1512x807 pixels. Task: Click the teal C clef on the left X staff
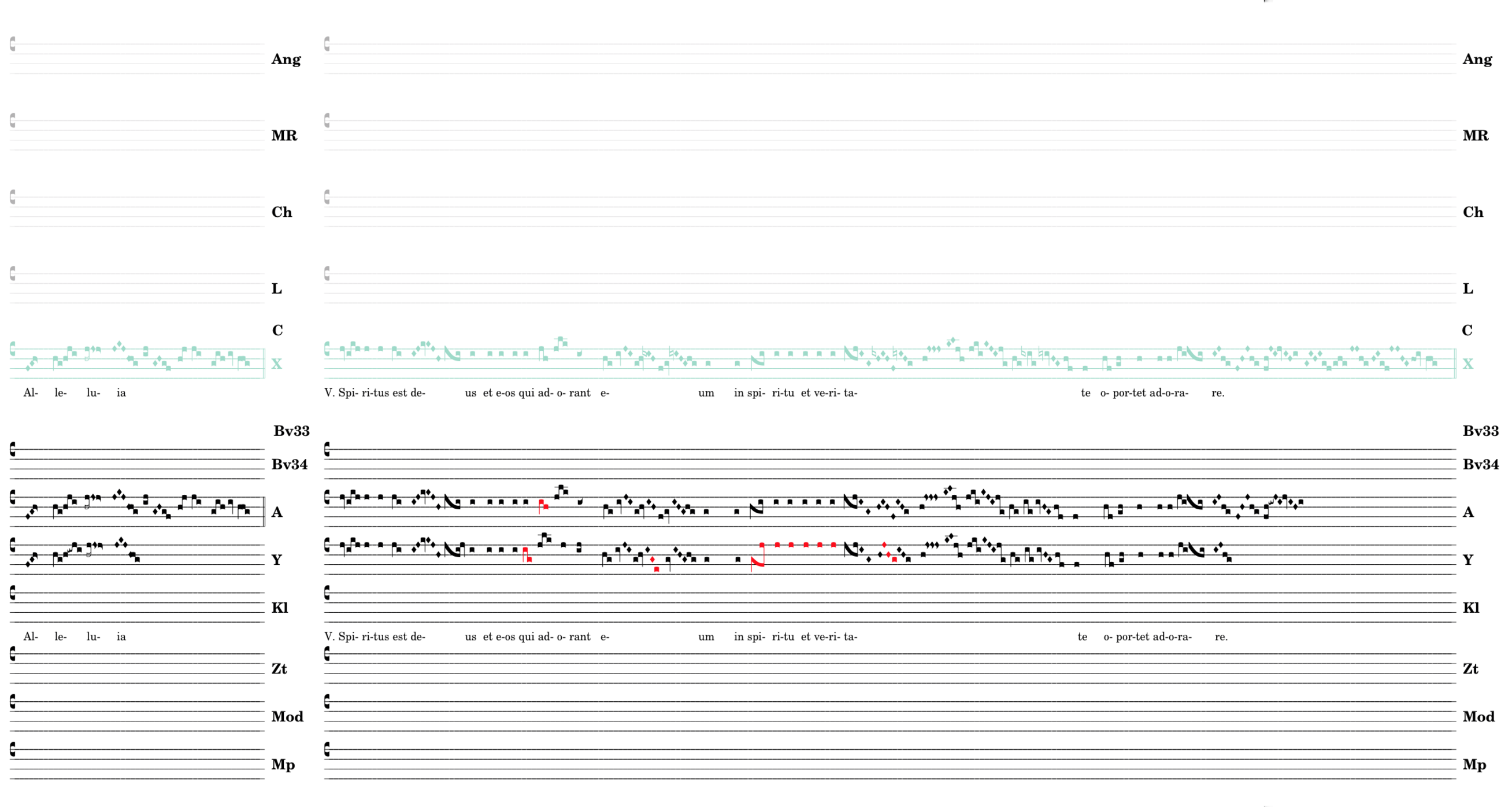pyautogui.click(x=13, y=349)
